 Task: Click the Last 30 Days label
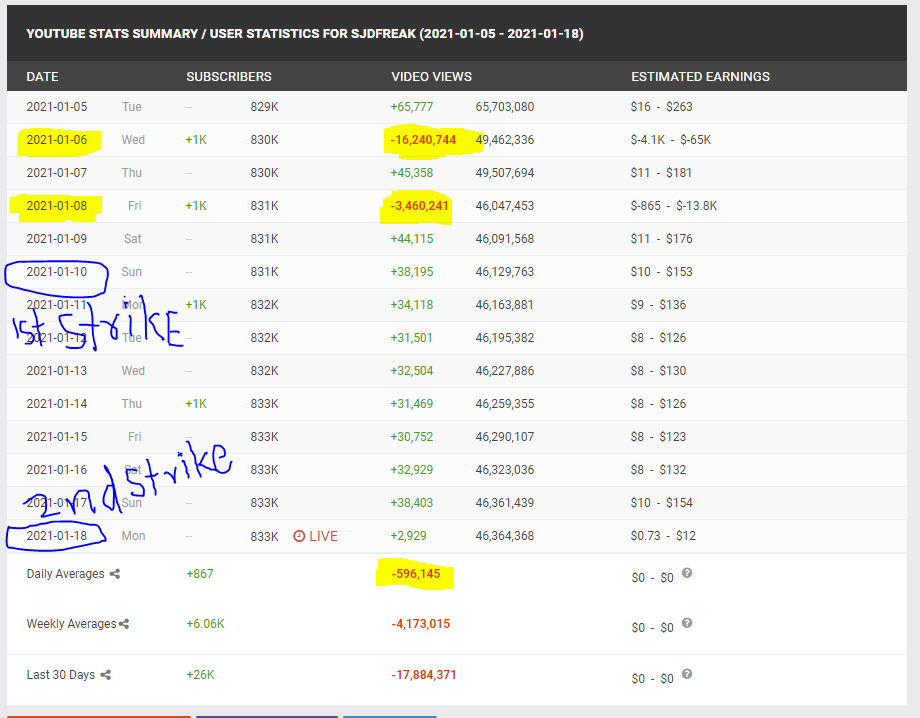coord(61,675)
